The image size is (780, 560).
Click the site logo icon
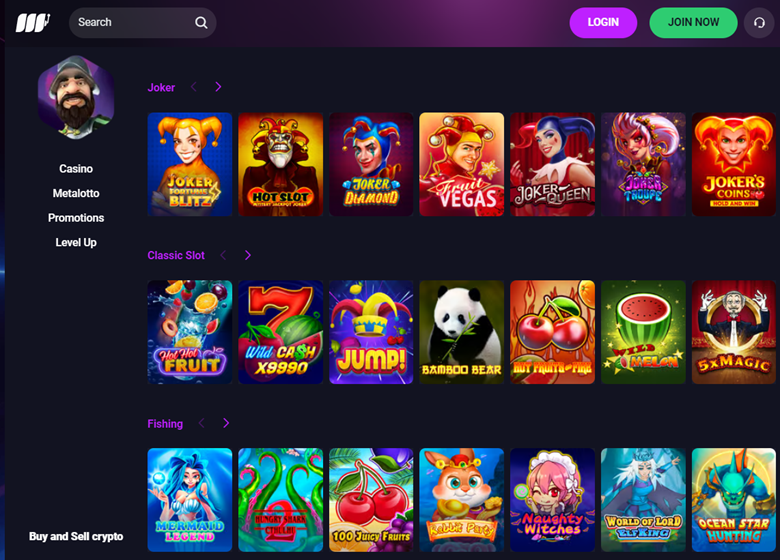click(33, 23)
